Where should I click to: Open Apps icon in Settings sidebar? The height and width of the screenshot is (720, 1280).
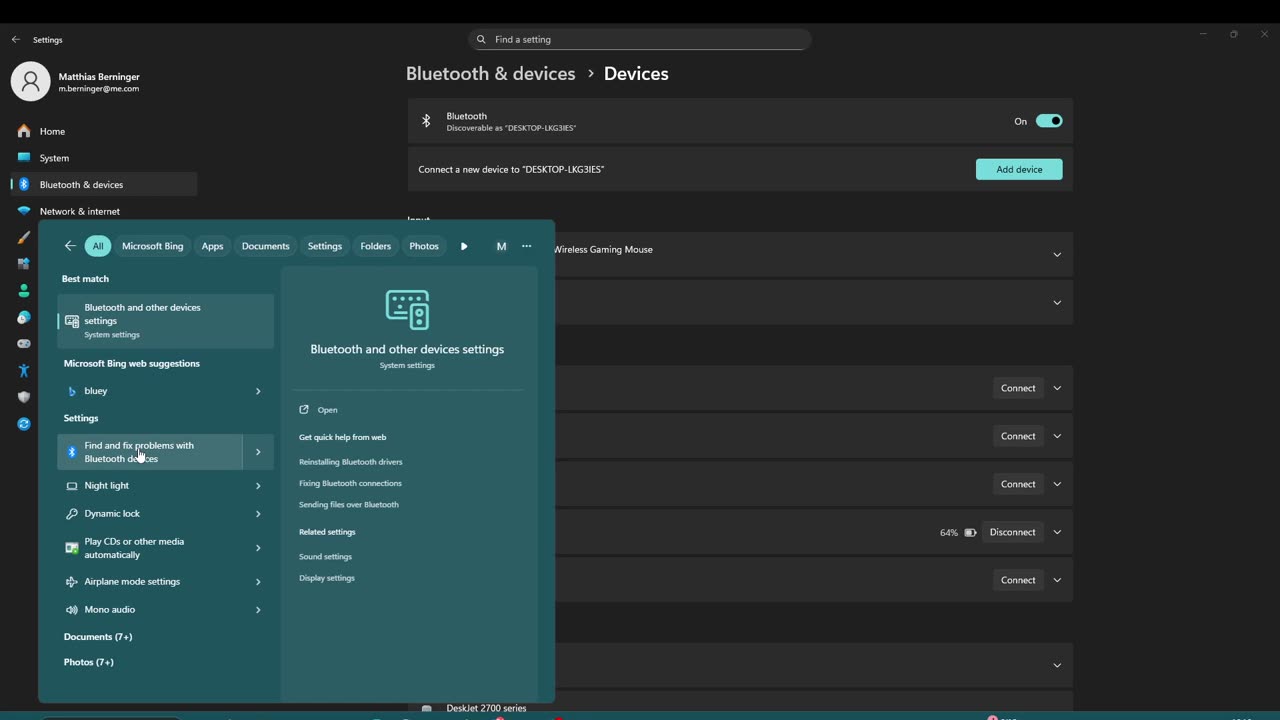(24, 264)
